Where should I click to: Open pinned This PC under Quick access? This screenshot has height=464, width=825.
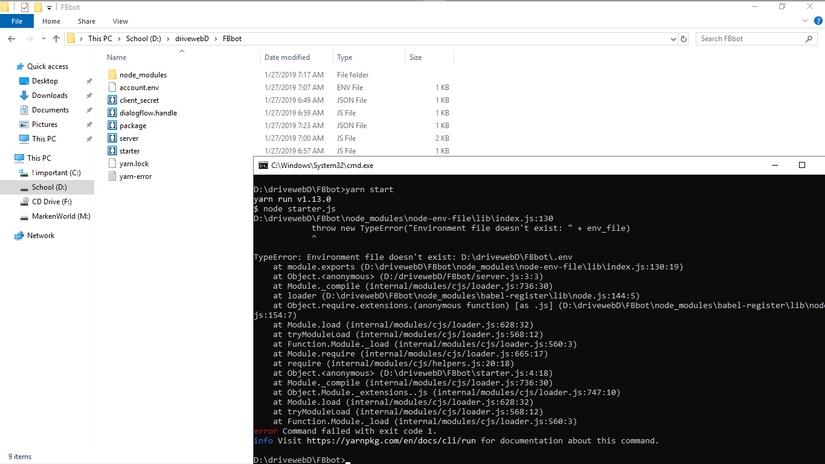[44, 139]
